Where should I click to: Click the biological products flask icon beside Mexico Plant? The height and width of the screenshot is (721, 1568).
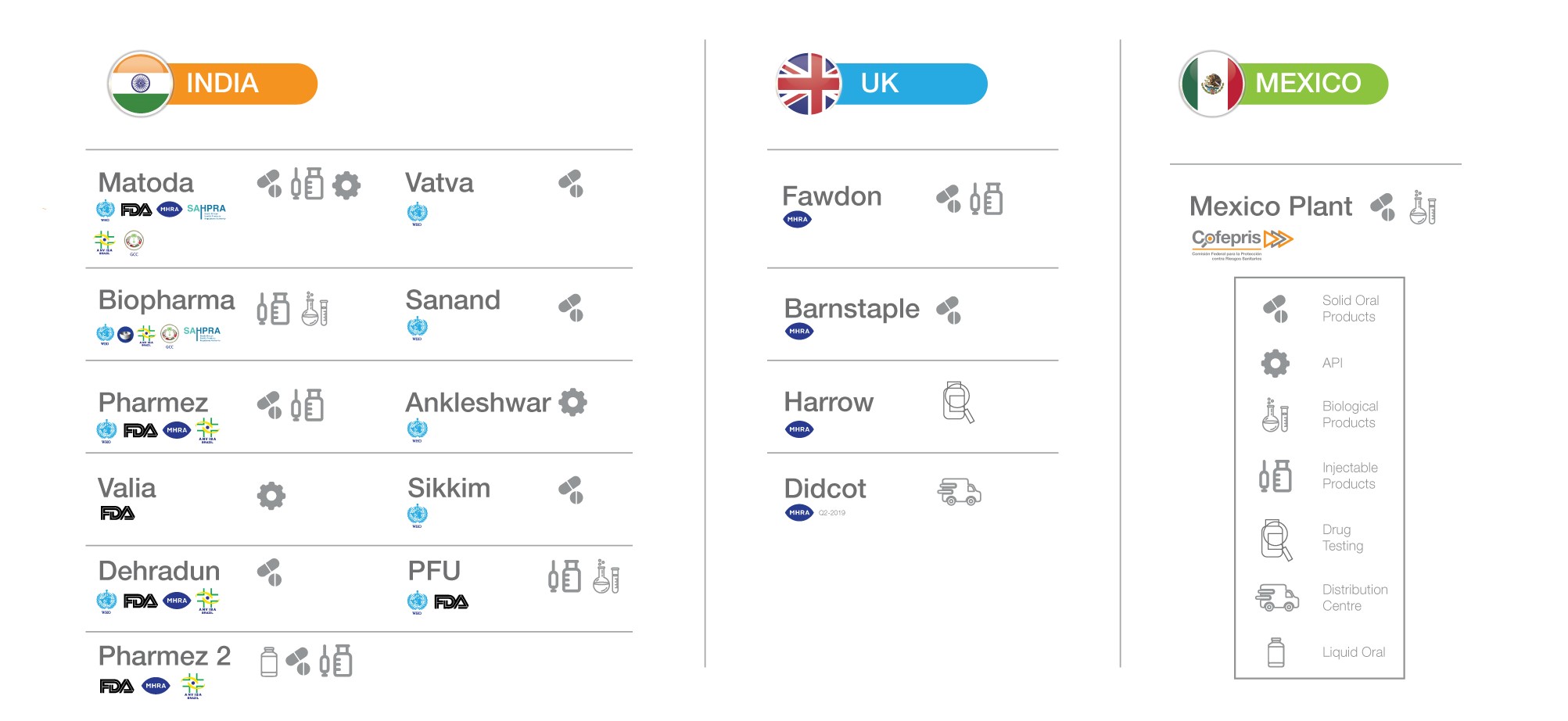coord(1423,207)
